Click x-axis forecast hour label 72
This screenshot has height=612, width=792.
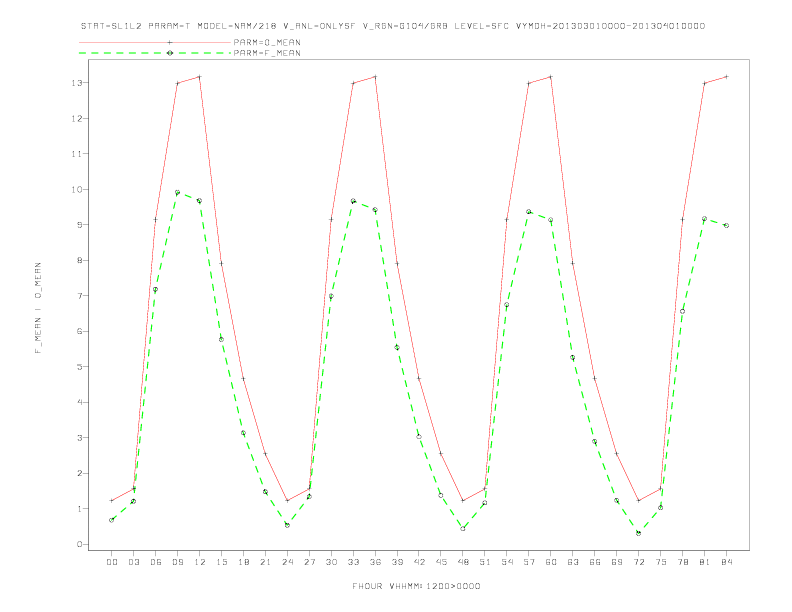[638, 562]
